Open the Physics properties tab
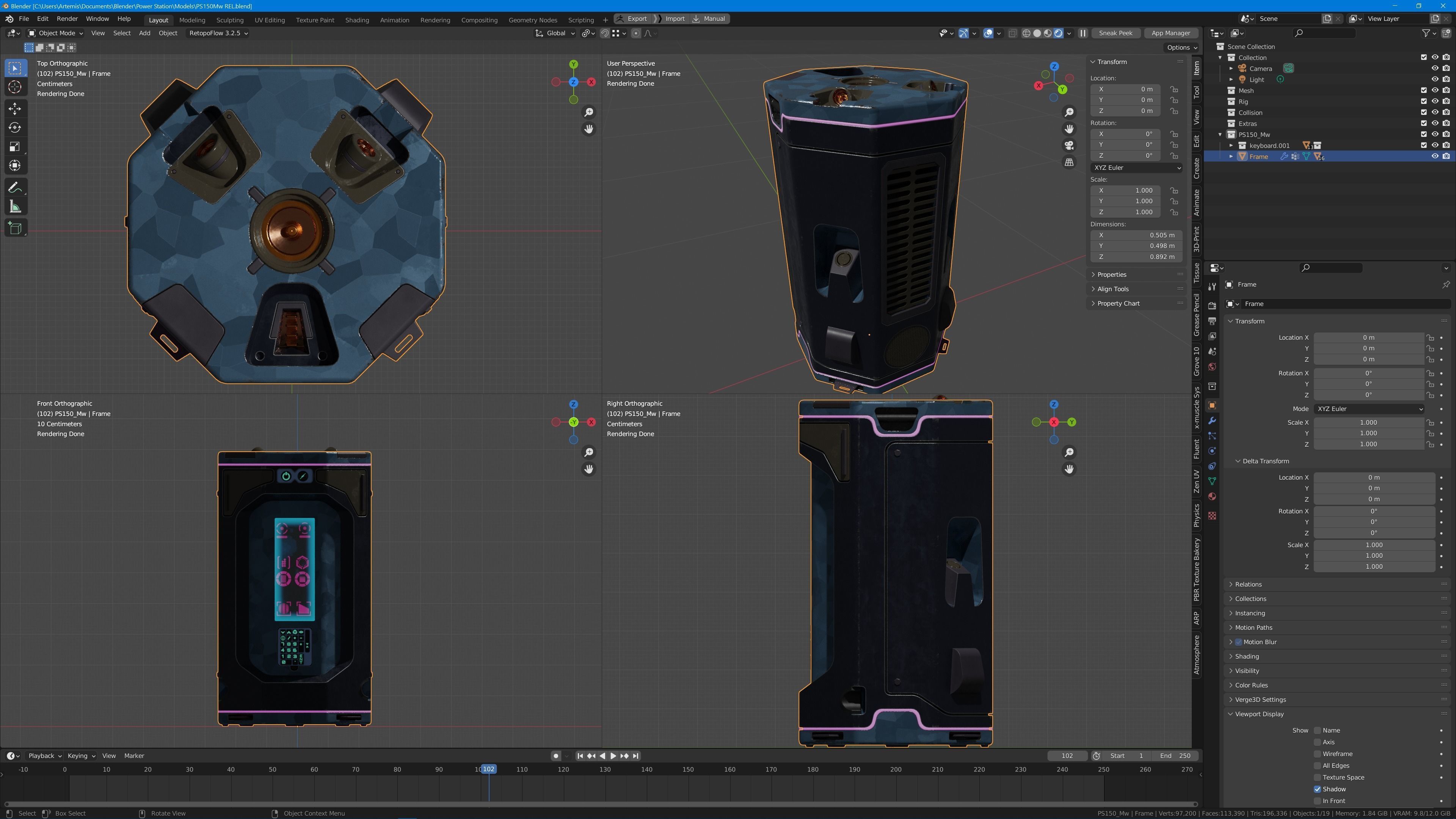The height and width of the screenshot is (819, 1456). pos(1212,451)
